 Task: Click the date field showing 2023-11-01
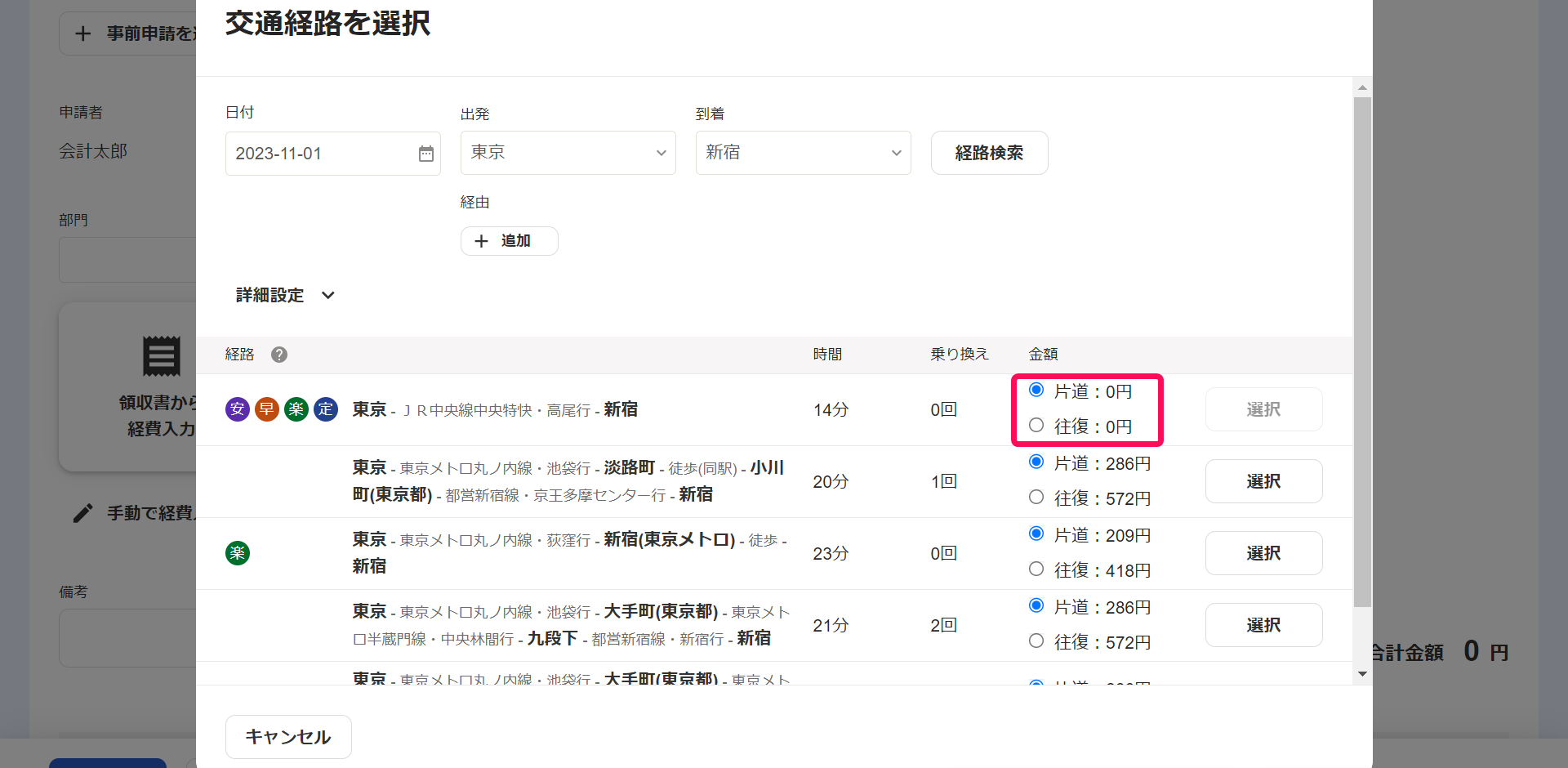pyautogui.click(x=333, y=154)
